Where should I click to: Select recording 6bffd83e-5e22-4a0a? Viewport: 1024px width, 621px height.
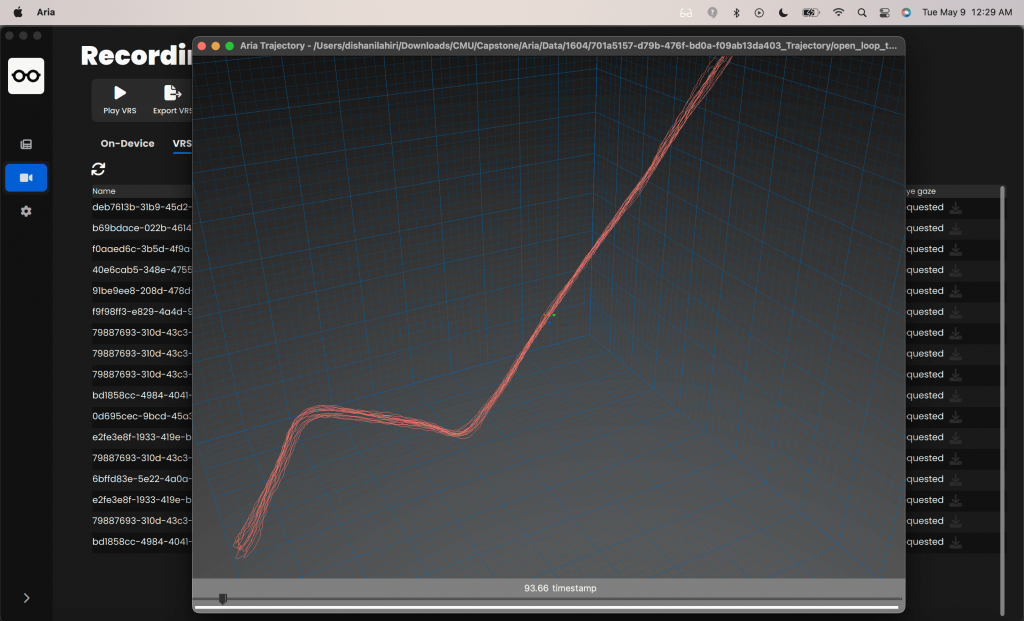click(x=142, y=479)
